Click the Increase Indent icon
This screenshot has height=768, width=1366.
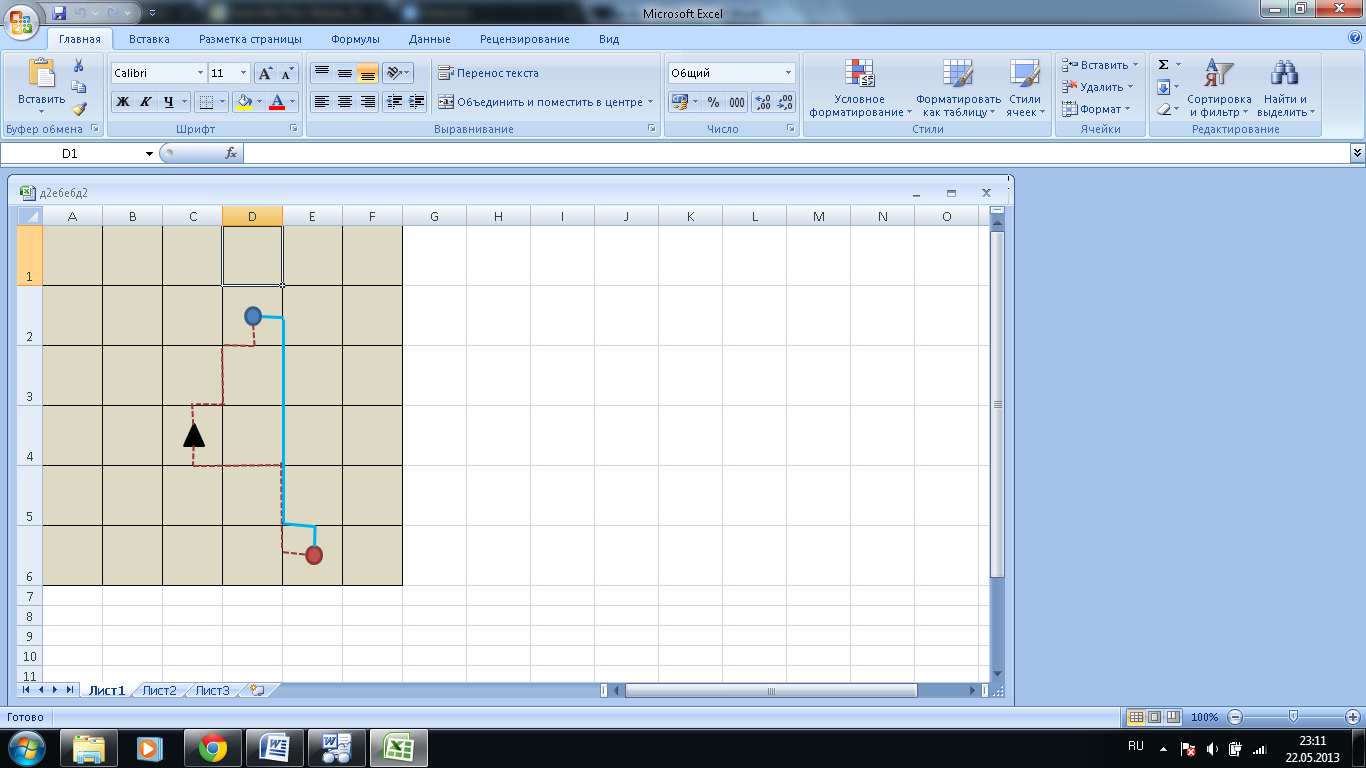click(417, 102)
